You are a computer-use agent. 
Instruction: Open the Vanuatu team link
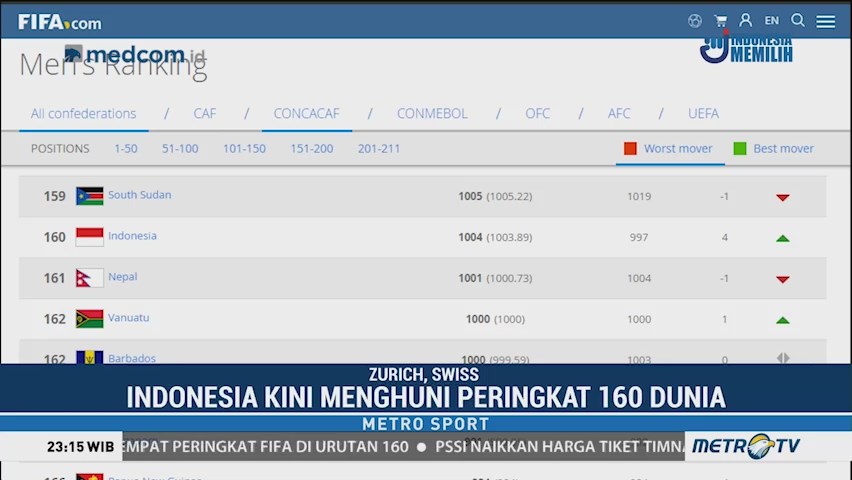tap(128, 317)
